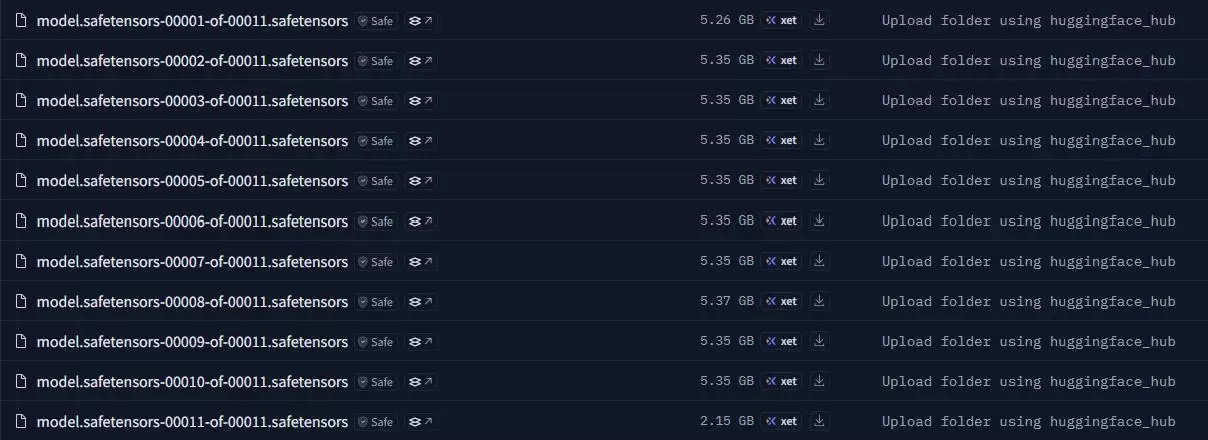The width and height of the screenshot is (1208, 440).
Task: Click the xet badge on shard 00003
Action: pos(781,101)
